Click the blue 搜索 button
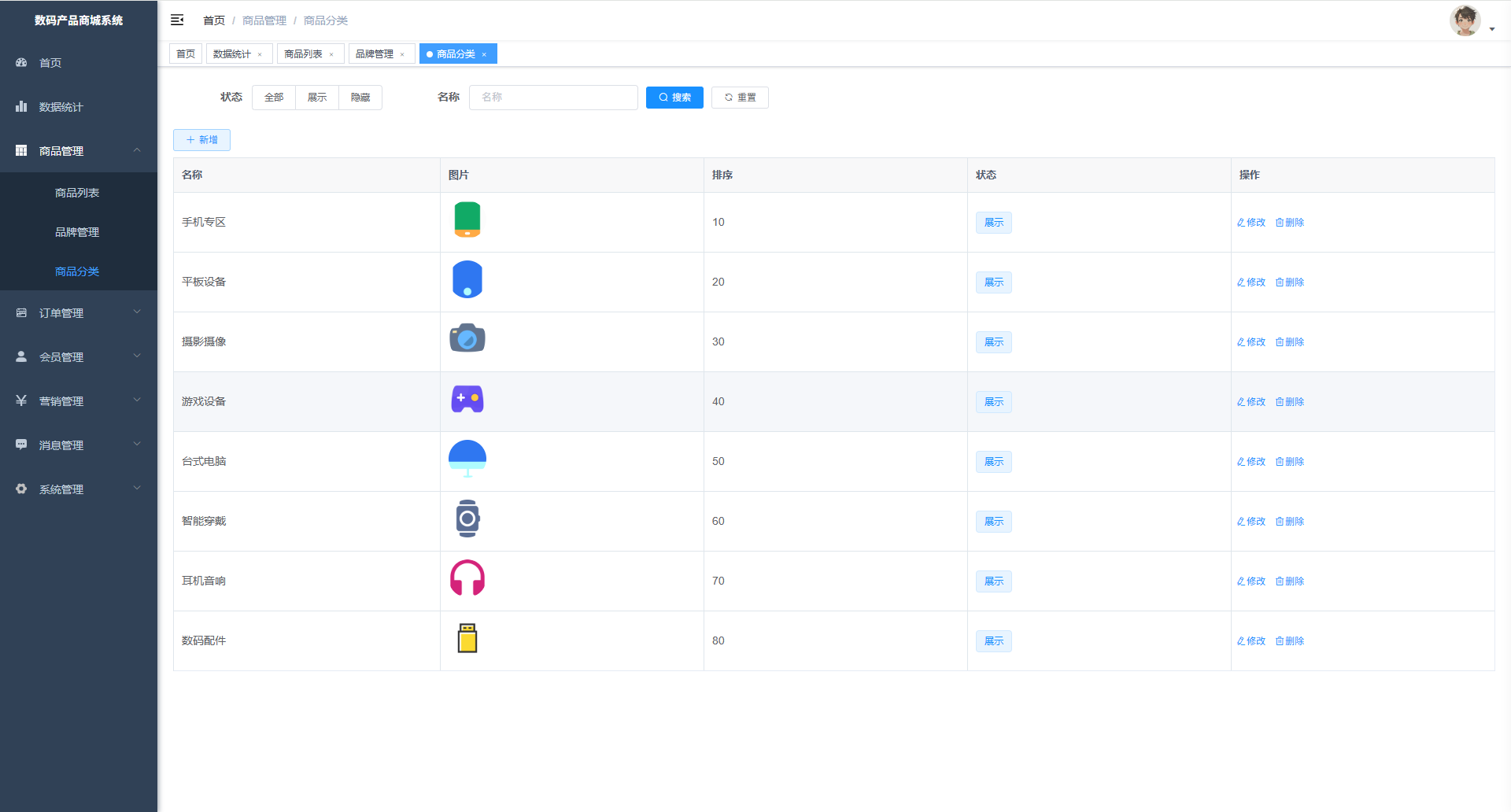Image resolution: width=1511 pixels, height=812 pixels. (x=674, y=98)
